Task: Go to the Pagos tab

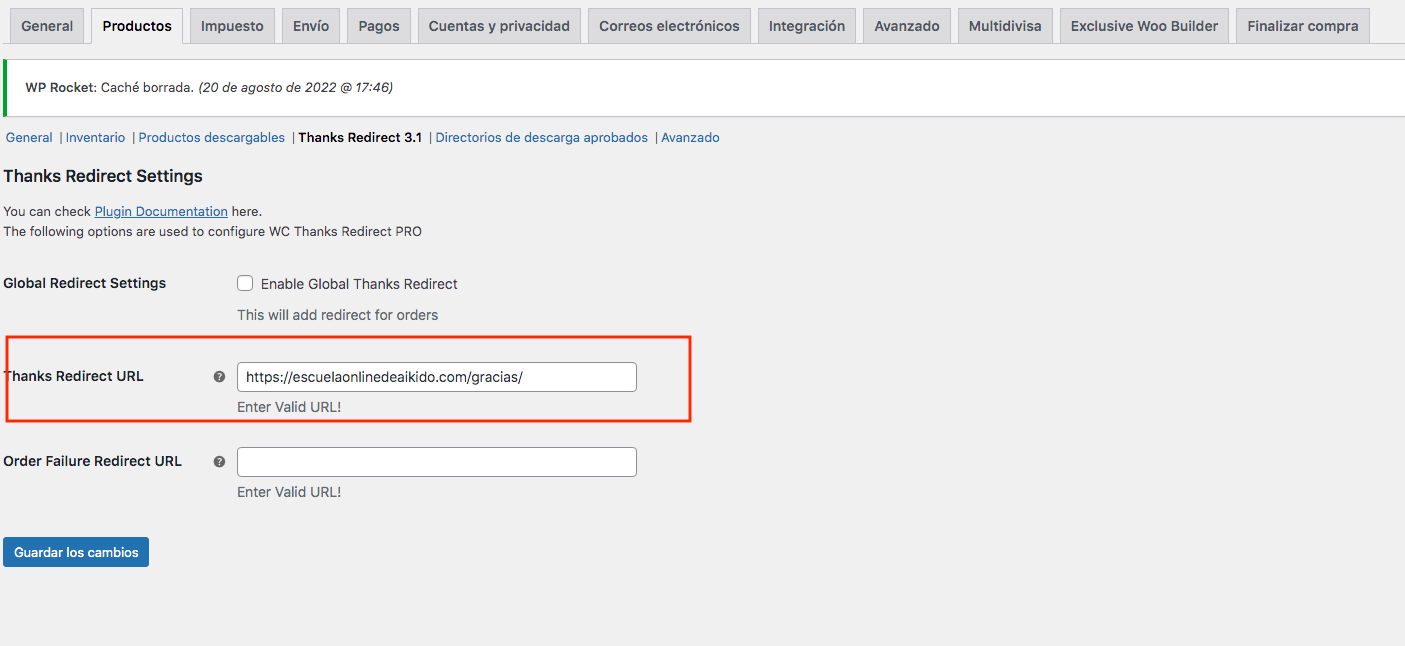Action: [379, 26]
